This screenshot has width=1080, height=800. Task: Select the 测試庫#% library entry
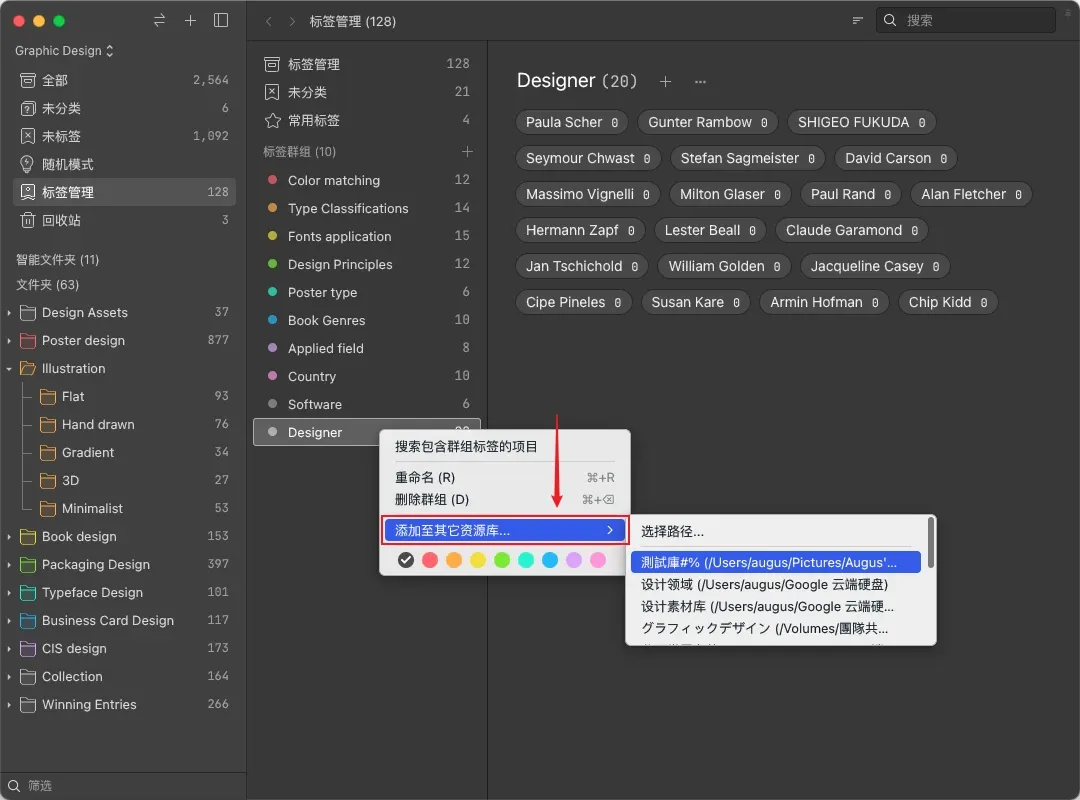pos(776,562)
